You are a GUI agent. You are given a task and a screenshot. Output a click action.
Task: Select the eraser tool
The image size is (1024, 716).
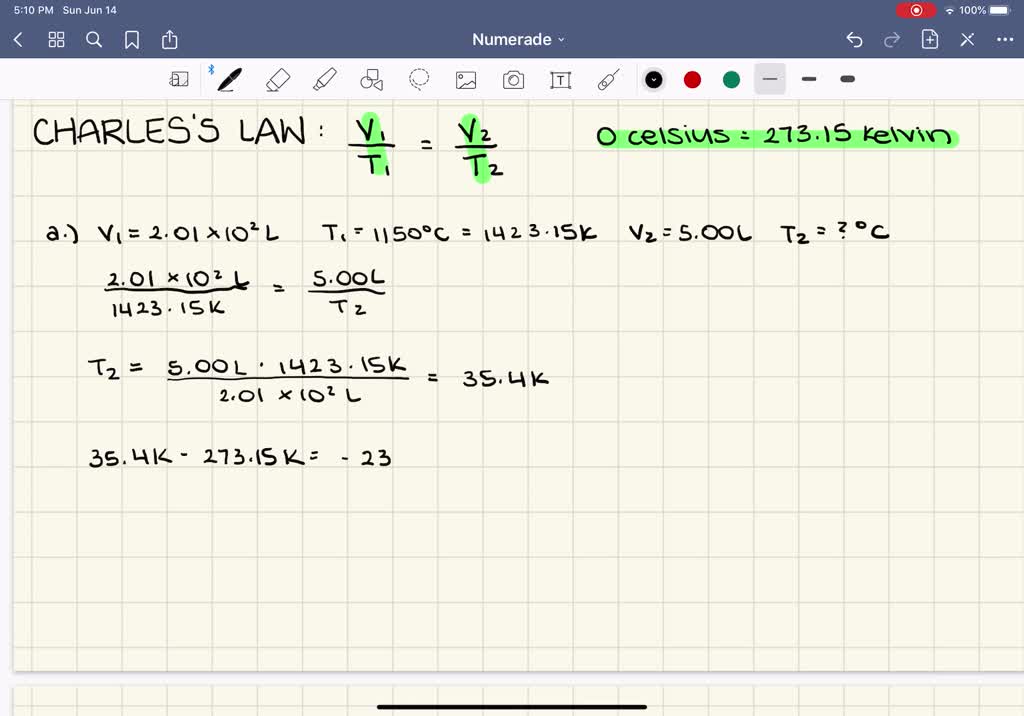click(277, 79)
